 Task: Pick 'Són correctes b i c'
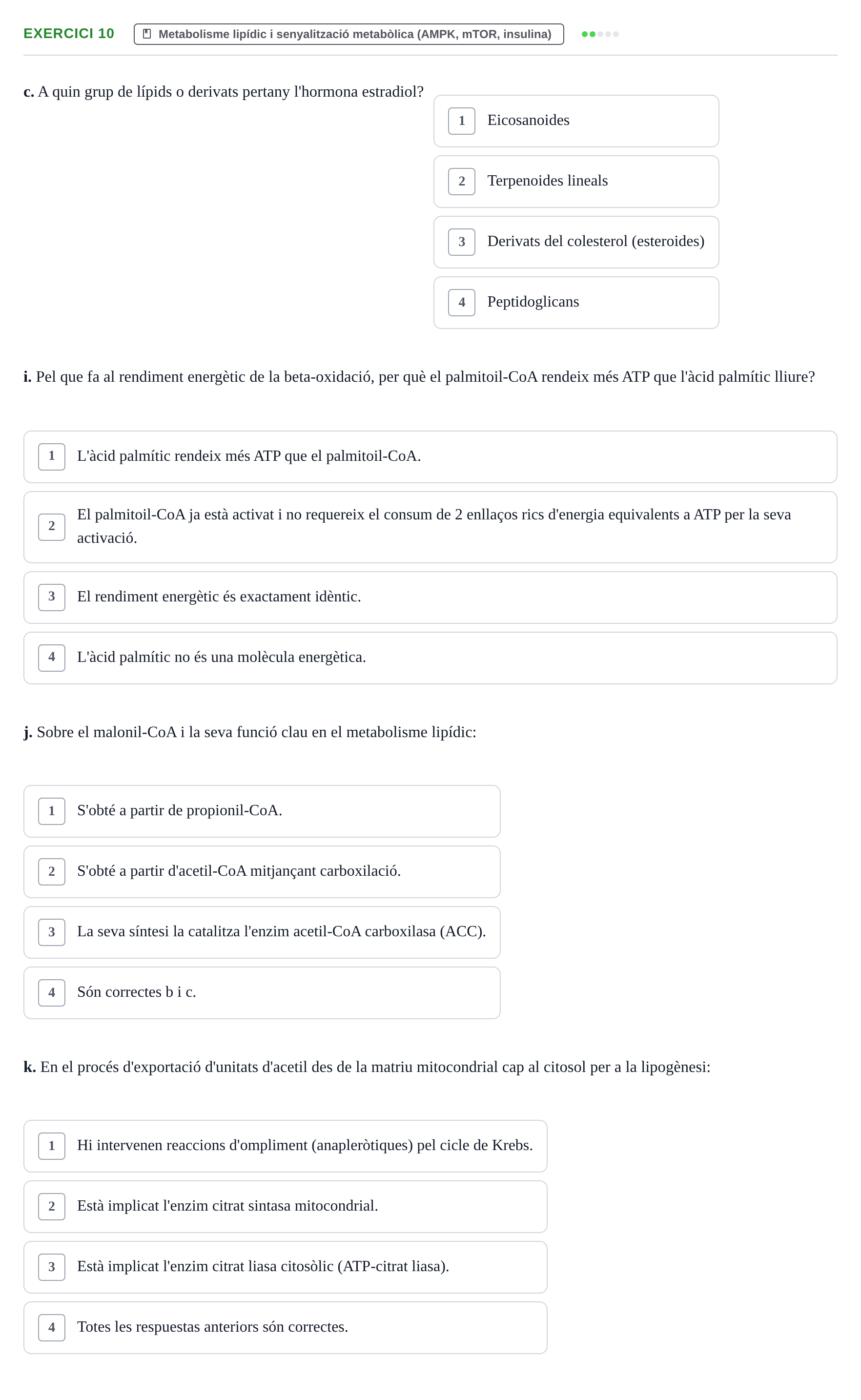point(262,993)
